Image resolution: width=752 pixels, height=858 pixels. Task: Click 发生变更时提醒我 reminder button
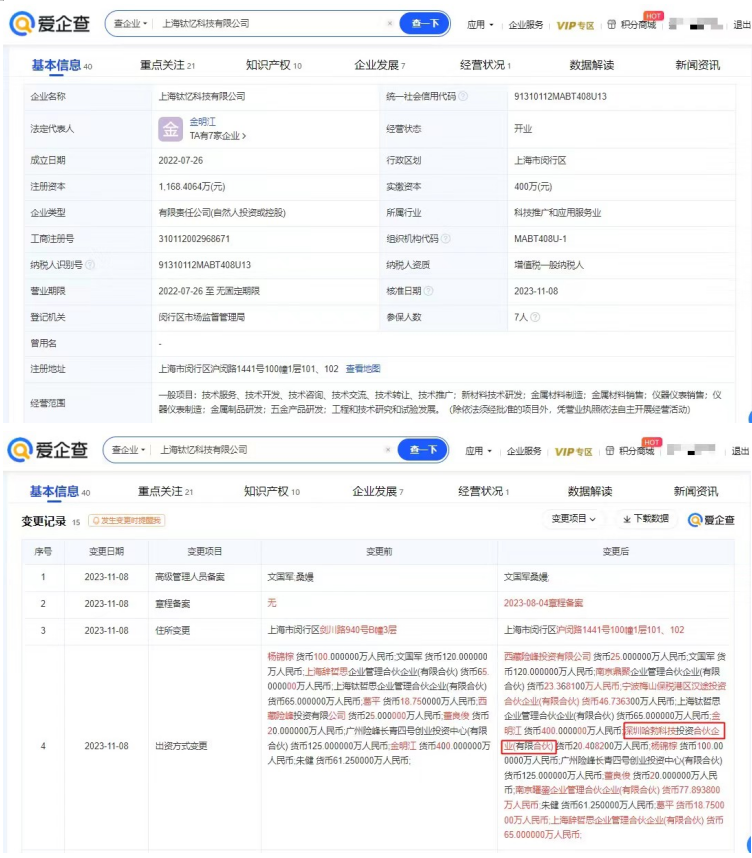pyautogui.click(x=127, y=520)
